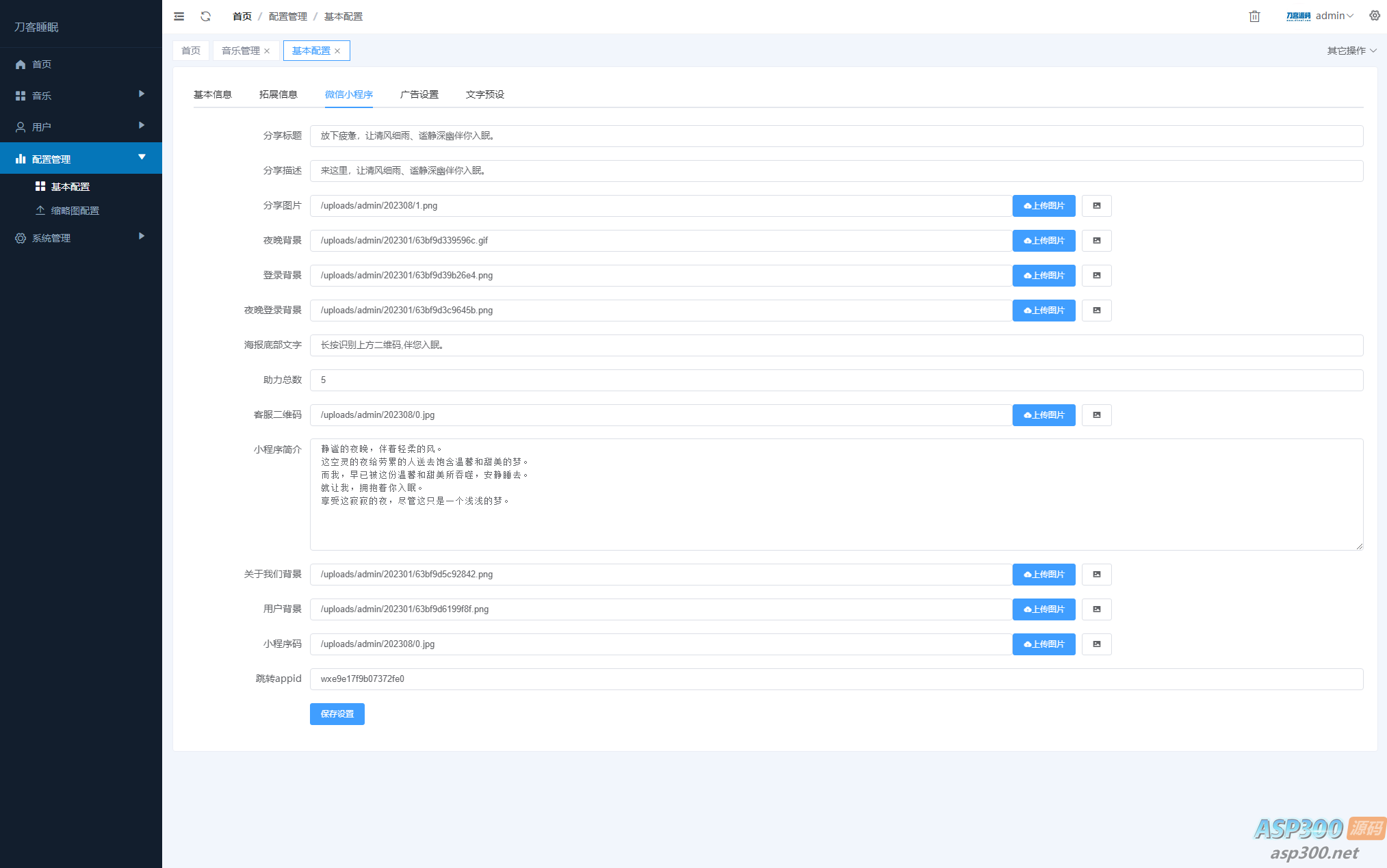Image resolution: width=1387 pixels, height=868 pixels.
Task: Open 缩略图配置 in the sidebar
Action: point(75,211)
